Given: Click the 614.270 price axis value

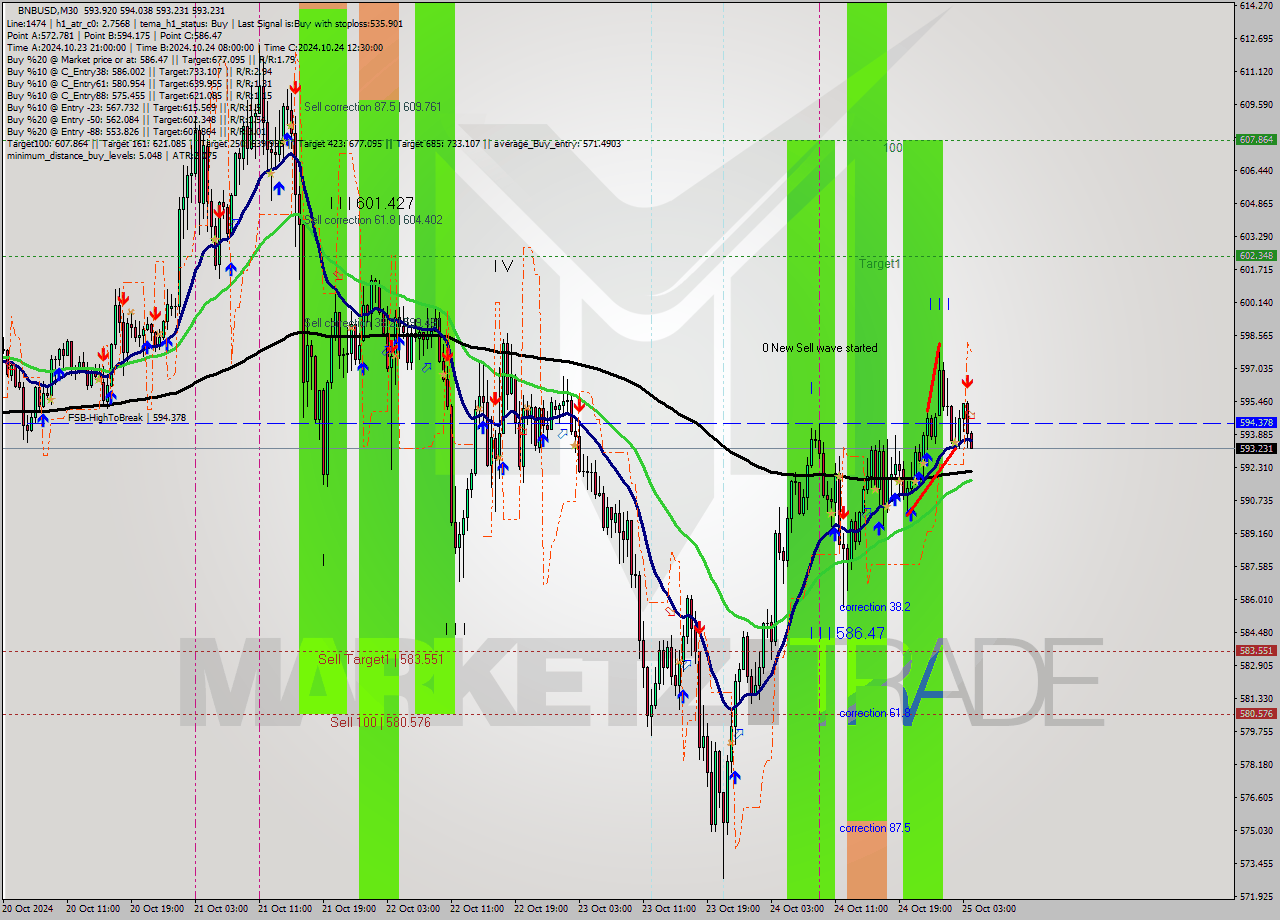Looking at the screenshot, I should pos(1255,6).
